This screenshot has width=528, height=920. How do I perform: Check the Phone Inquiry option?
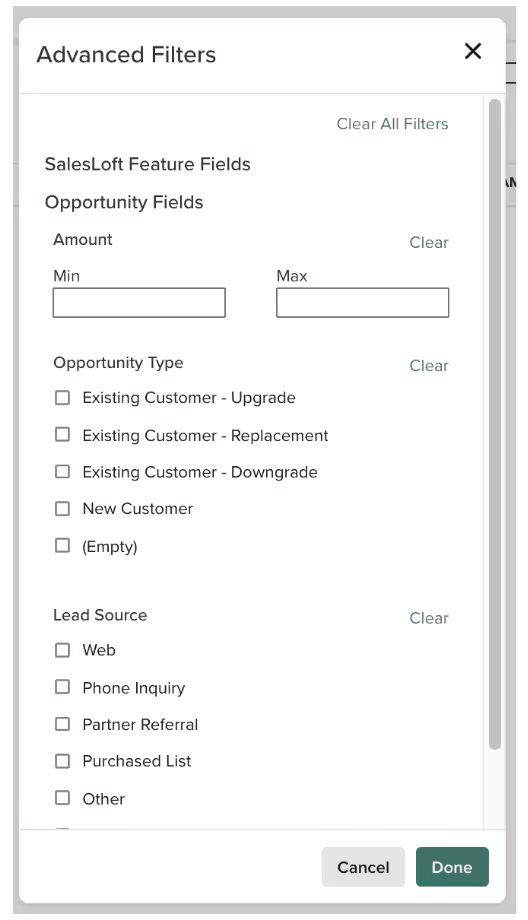point(62,687)
